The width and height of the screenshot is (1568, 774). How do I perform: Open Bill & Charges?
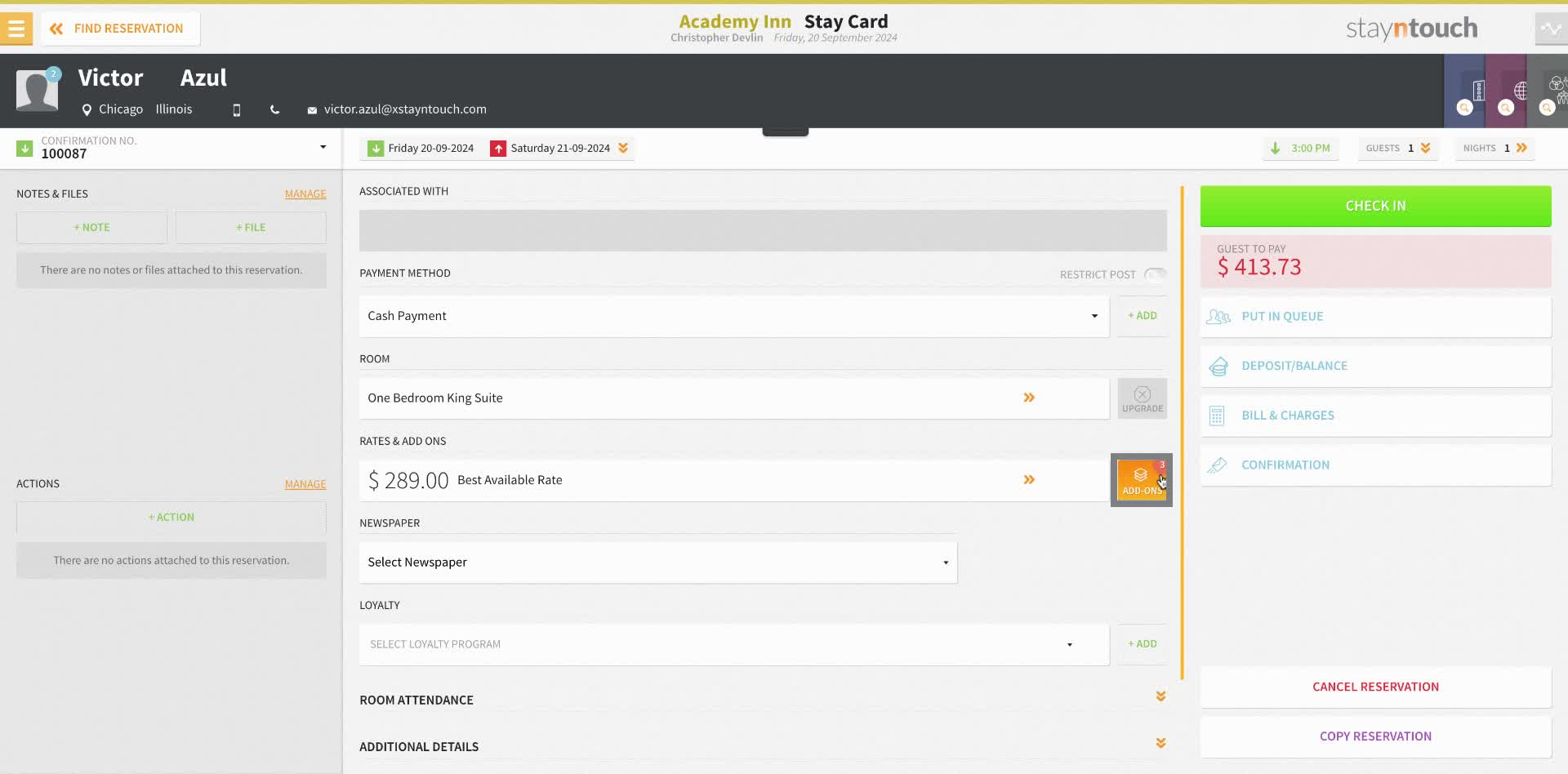[1376, 416]
